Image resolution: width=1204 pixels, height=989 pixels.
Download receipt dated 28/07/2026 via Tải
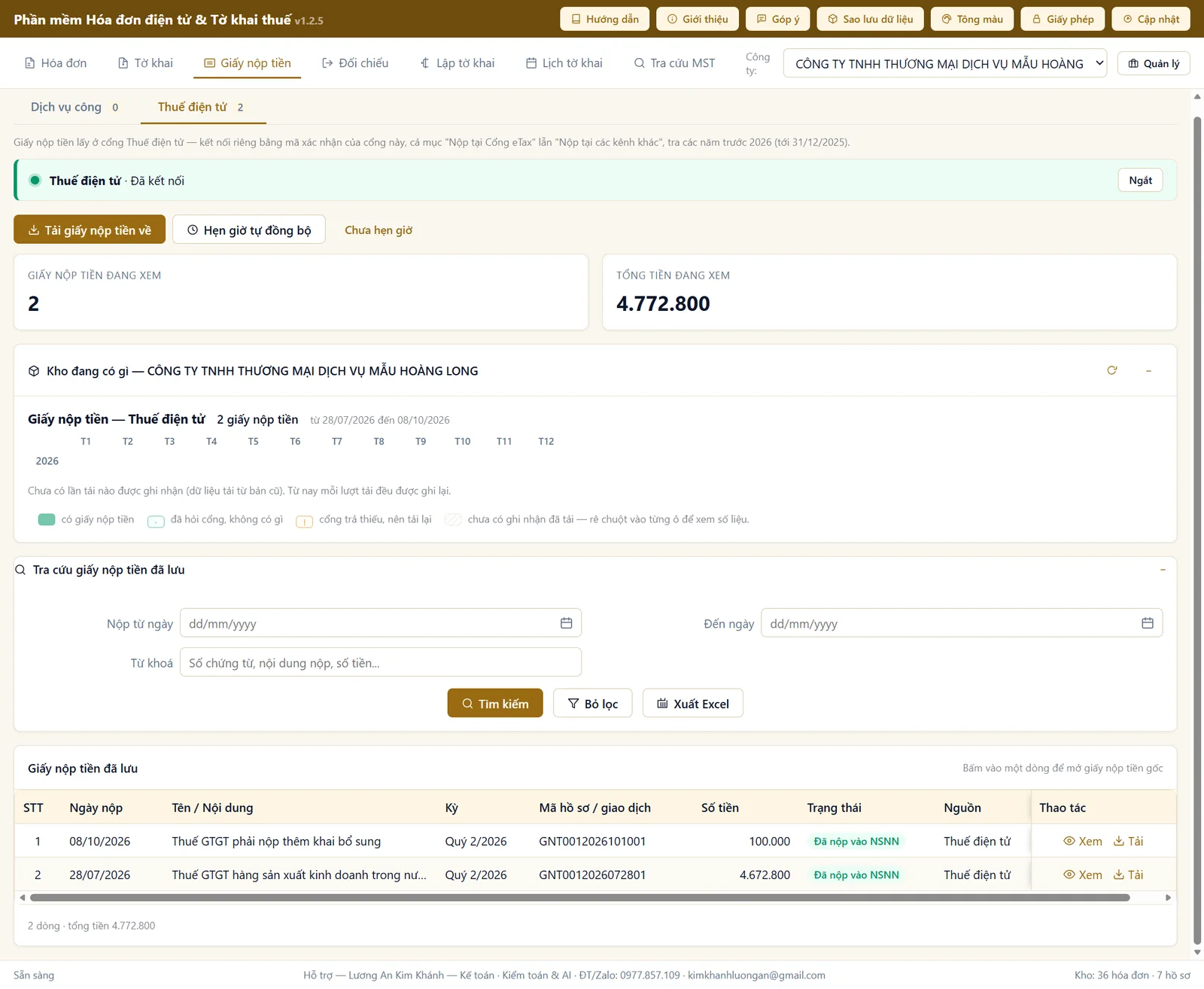[x=1129, y=875]
